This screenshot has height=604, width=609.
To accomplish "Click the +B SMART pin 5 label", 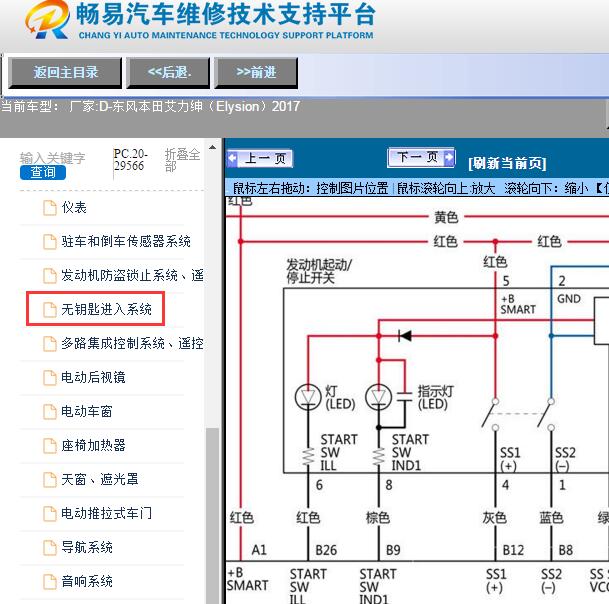I will pyautogui.click(x=518, y=304).
